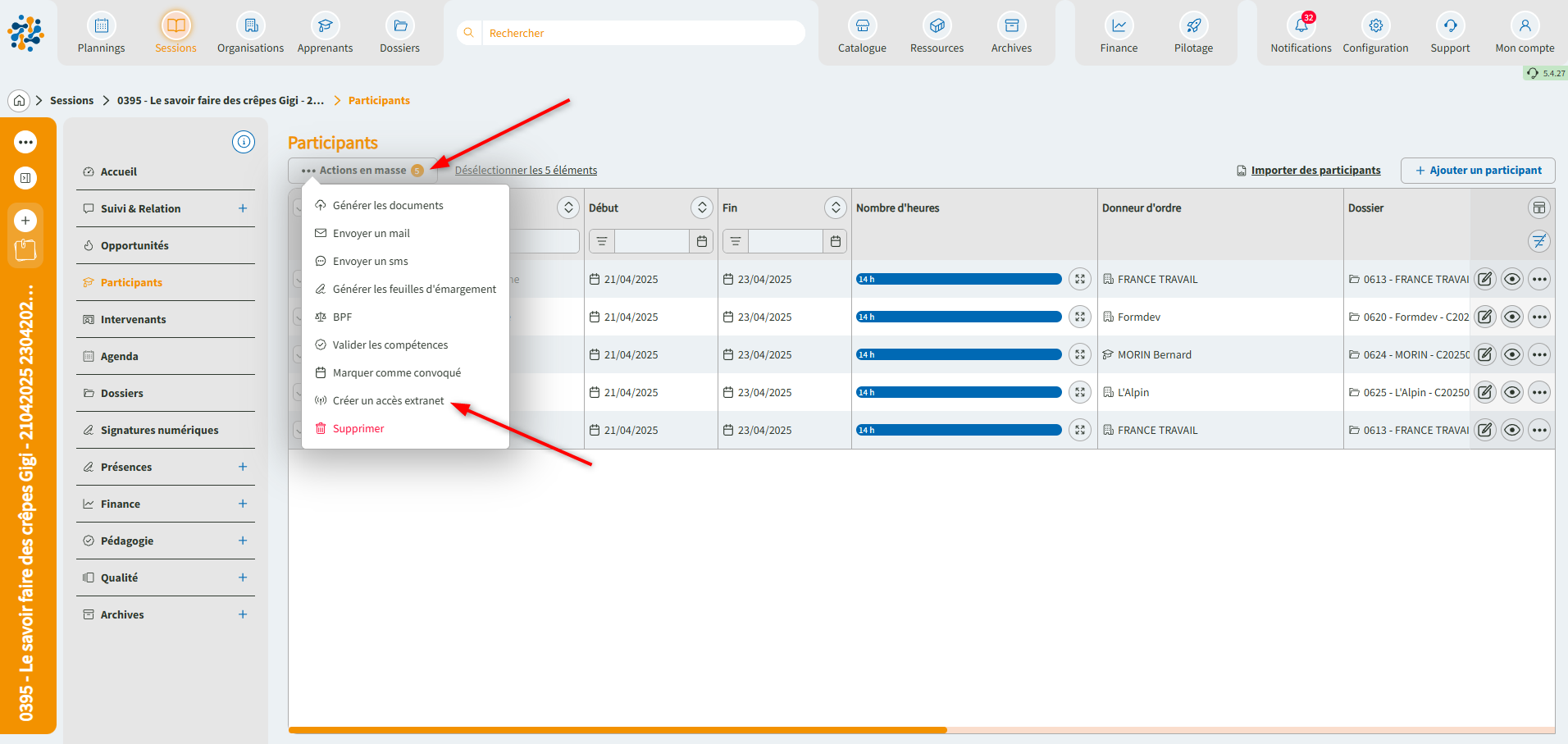This screenshot has height=744, width=1568.
Task: Open the Pilotage rocket icon
Action: (1193, 26)
